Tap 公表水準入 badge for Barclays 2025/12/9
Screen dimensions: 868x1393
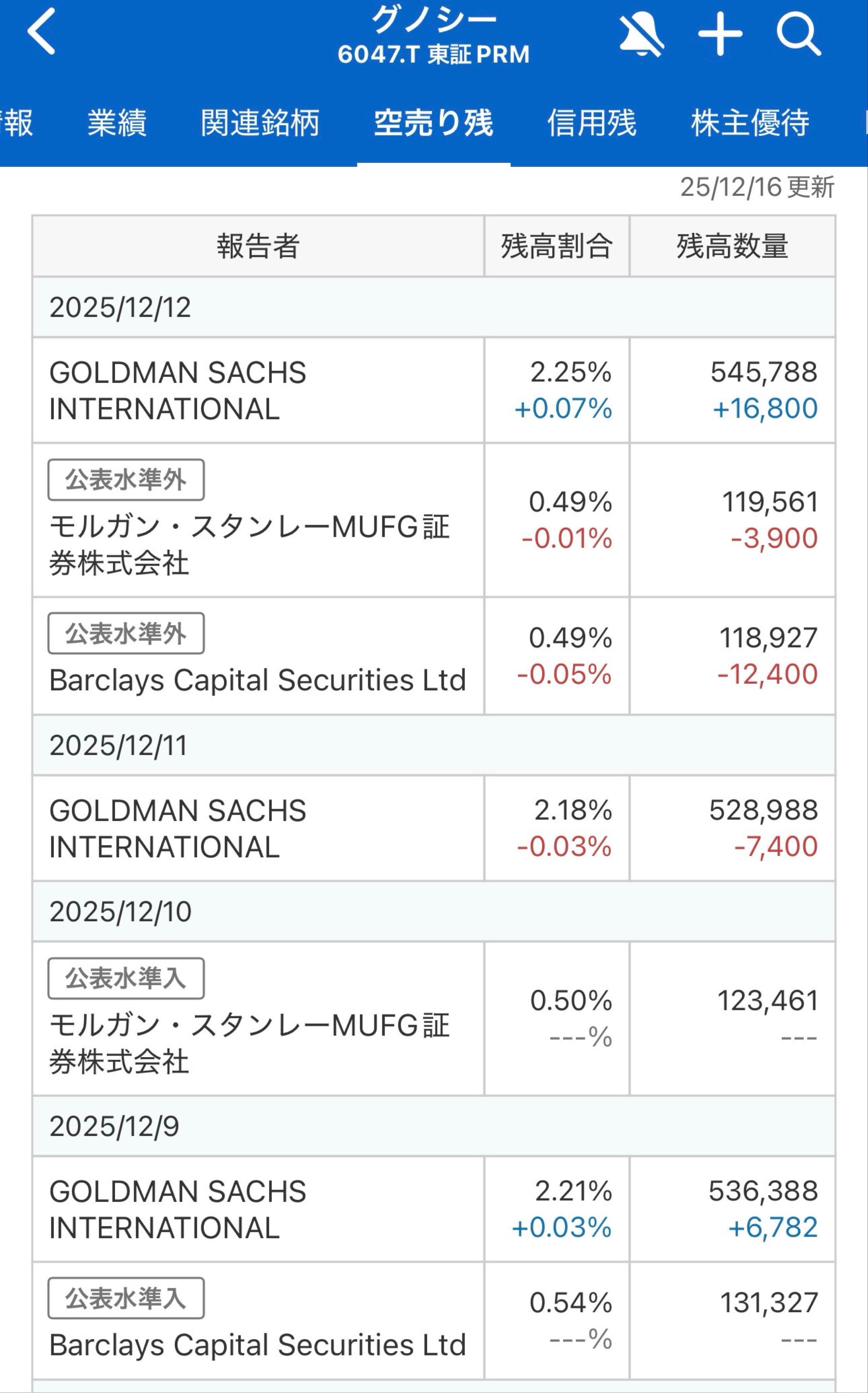[126, 1298]
